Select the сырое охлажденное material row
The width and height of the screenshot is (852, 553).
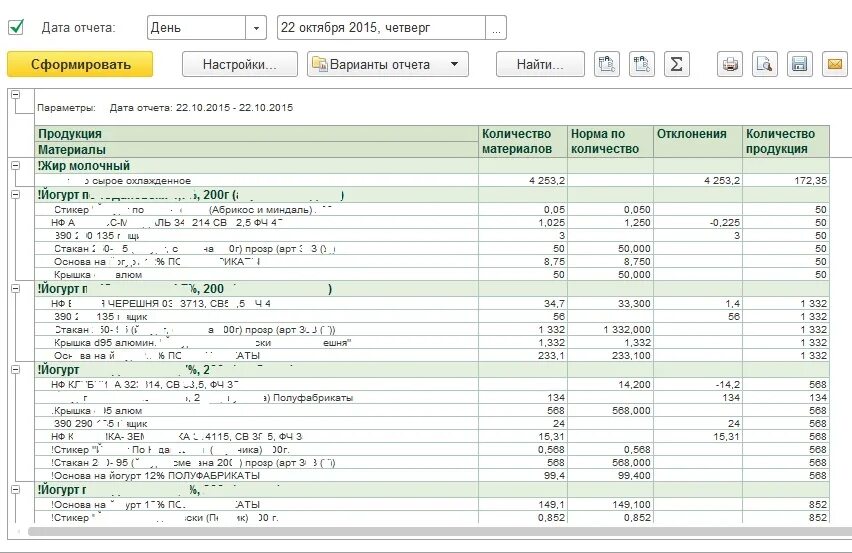coord(433,180)
